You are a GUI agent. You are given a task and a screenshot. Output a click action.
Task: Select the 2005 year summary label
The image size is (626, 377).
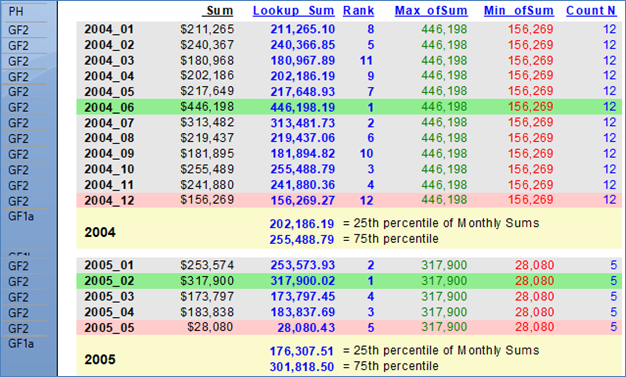pos(100,359)
